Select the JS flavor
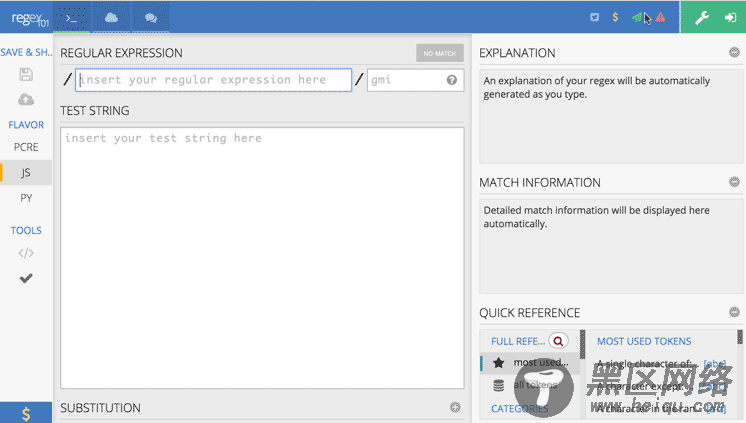Viewport: 746px width, 423px height. tap(26, 172)
